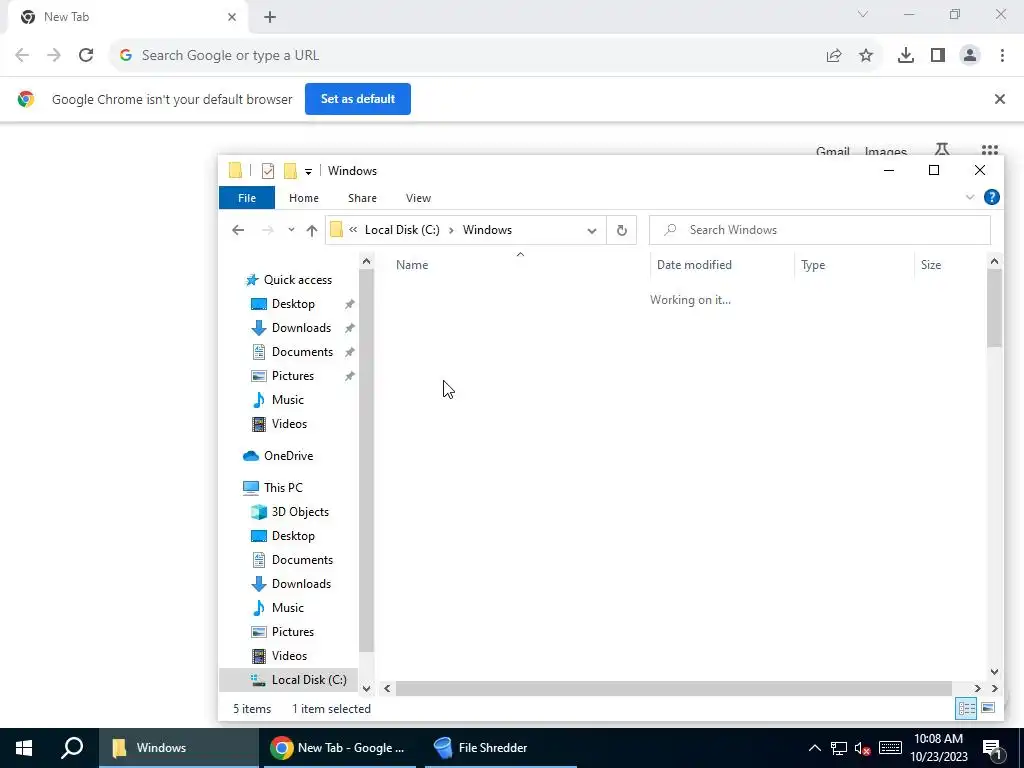Click navigation pane vertical scrollbar
The height and width of the screenshot is (768, 1024).
[366, 460]
